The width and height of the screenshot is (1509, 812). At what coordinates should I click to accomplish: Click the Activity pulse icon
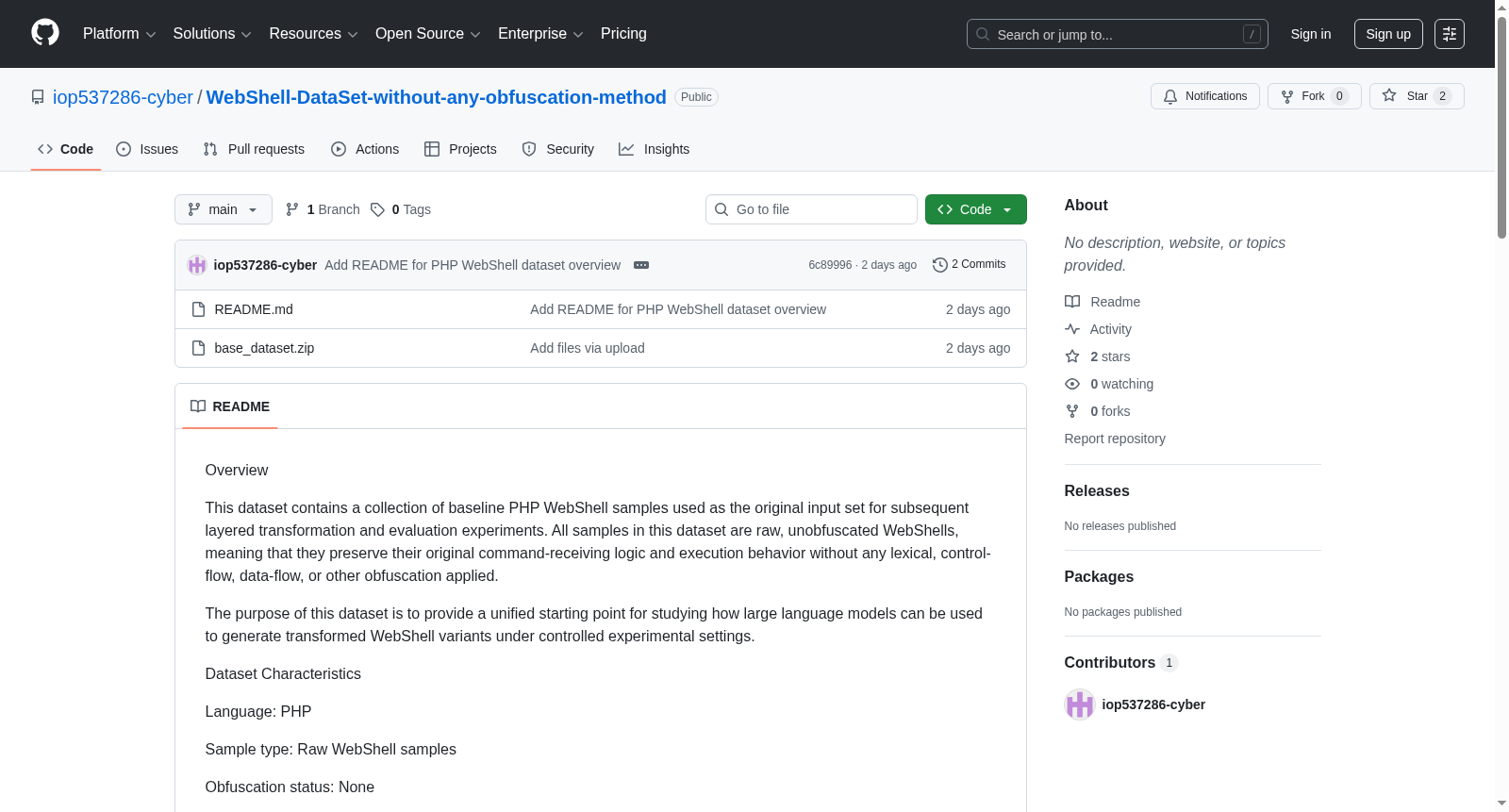[1072, 329]
